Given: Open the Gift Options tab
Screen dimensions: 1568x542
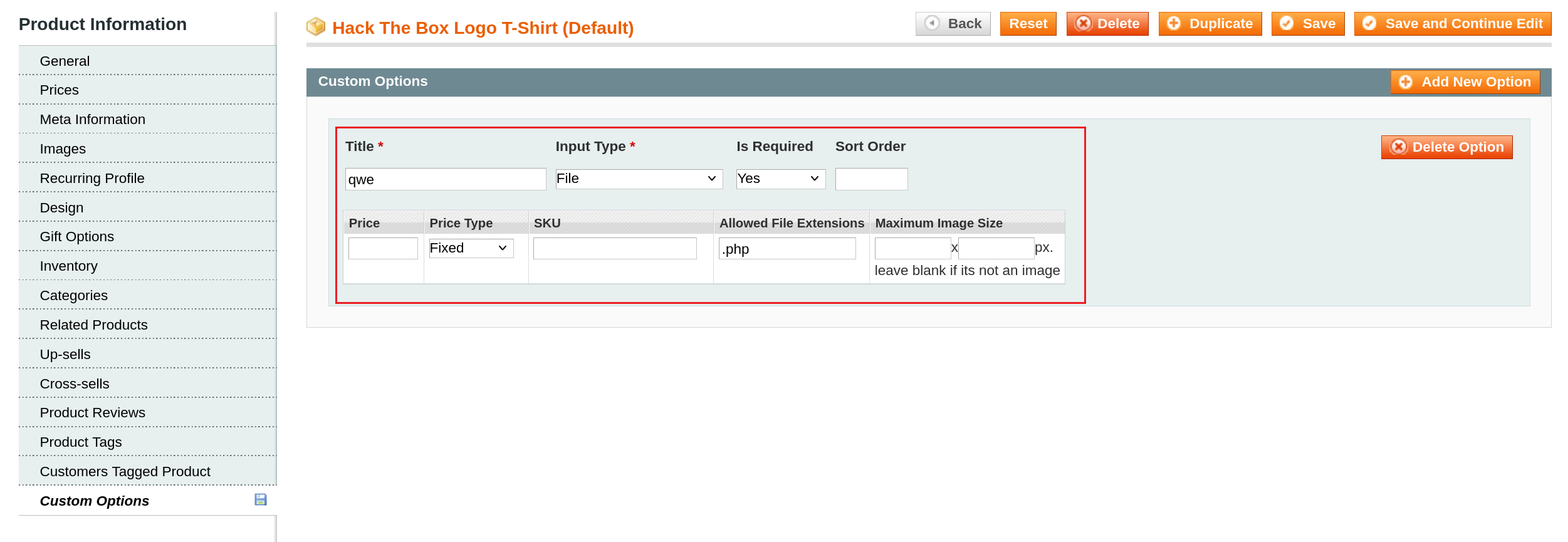Looking at the screenshot, I should pos(147,236).
